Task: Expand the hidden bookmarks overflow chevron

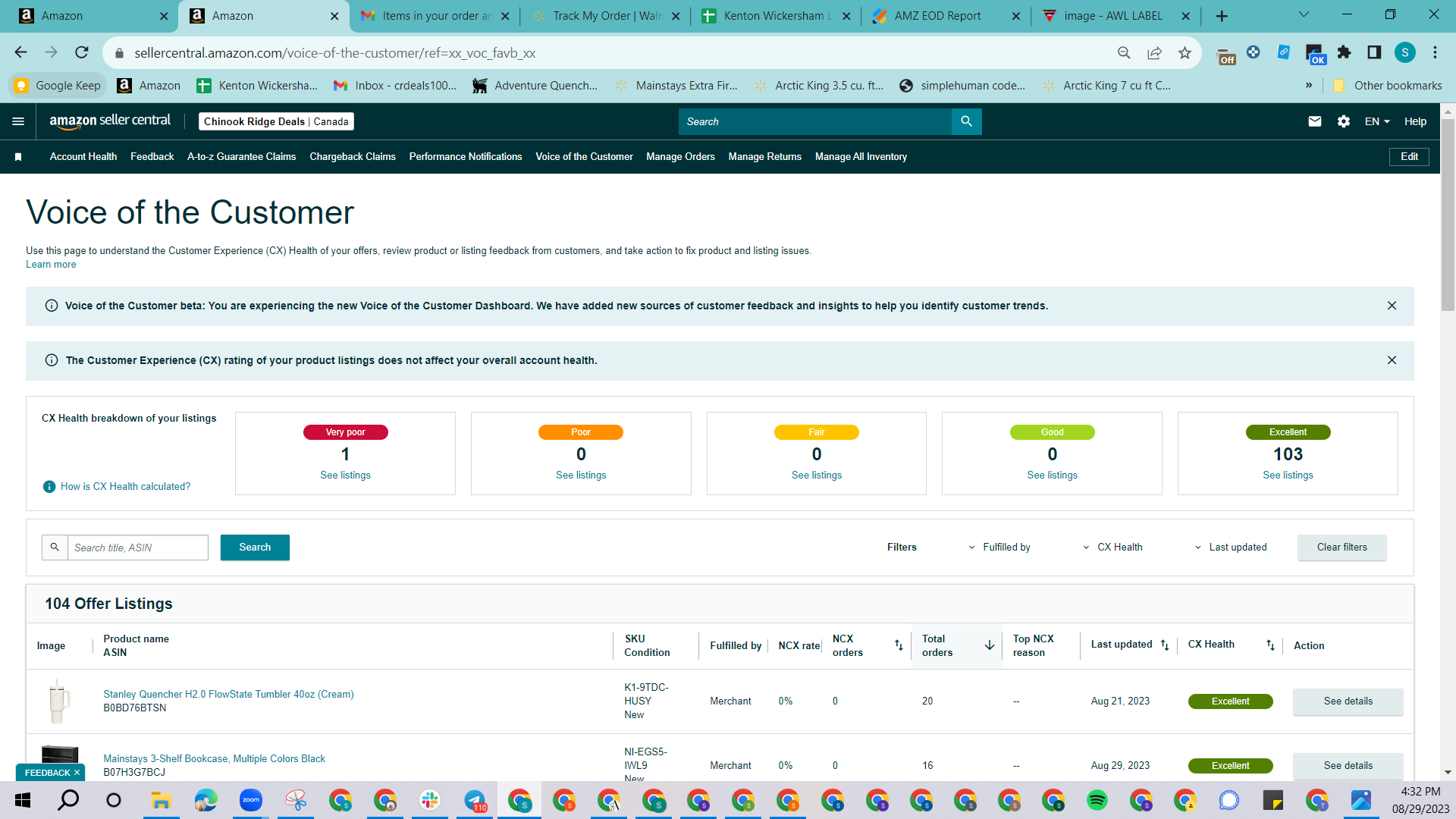Action: point(1309,86)
